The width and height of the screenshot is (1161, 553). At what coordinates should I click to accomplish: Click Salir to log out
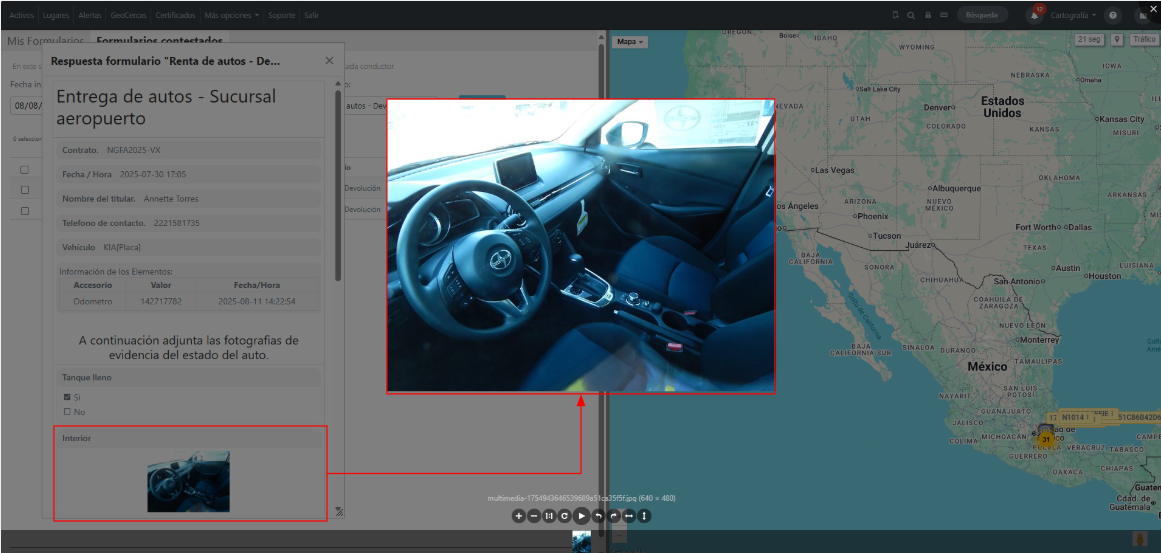coord(311,15)
